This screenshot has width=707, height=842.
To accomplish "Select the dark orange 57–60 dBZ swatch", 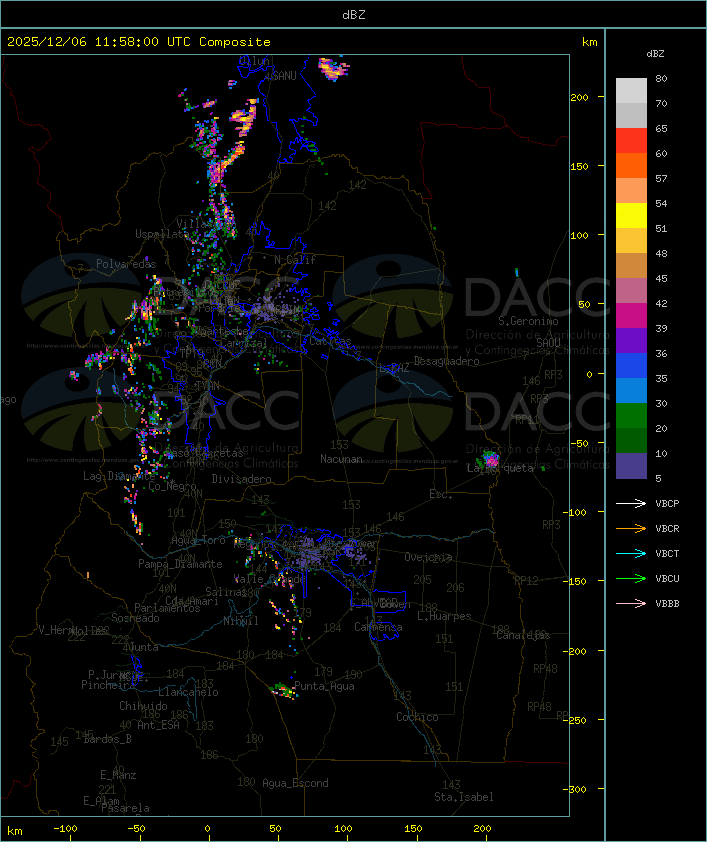I will (x=631, y=165).
